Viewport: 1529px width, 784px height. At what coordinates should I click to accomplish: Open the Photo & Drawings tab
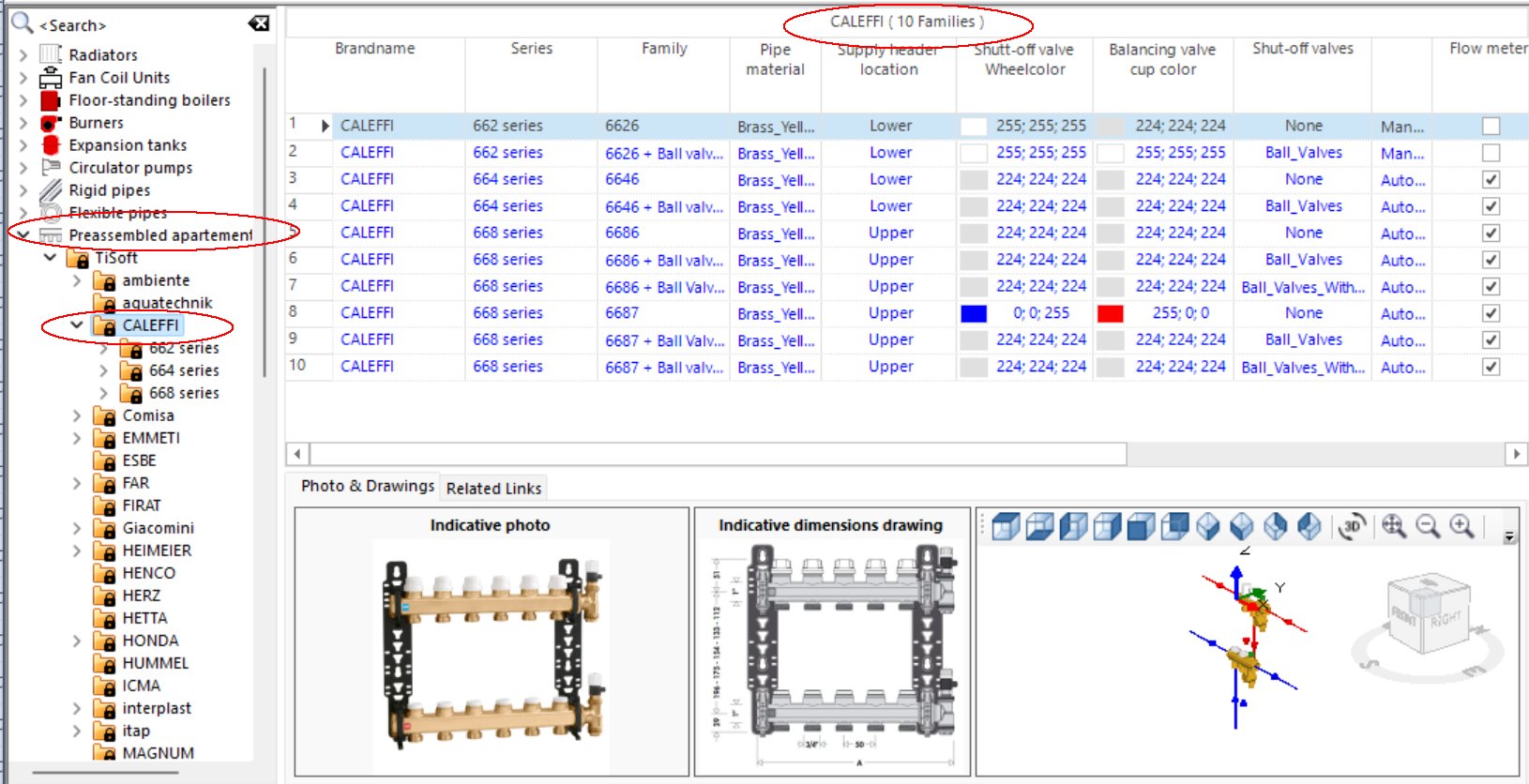tap(368, 486)
